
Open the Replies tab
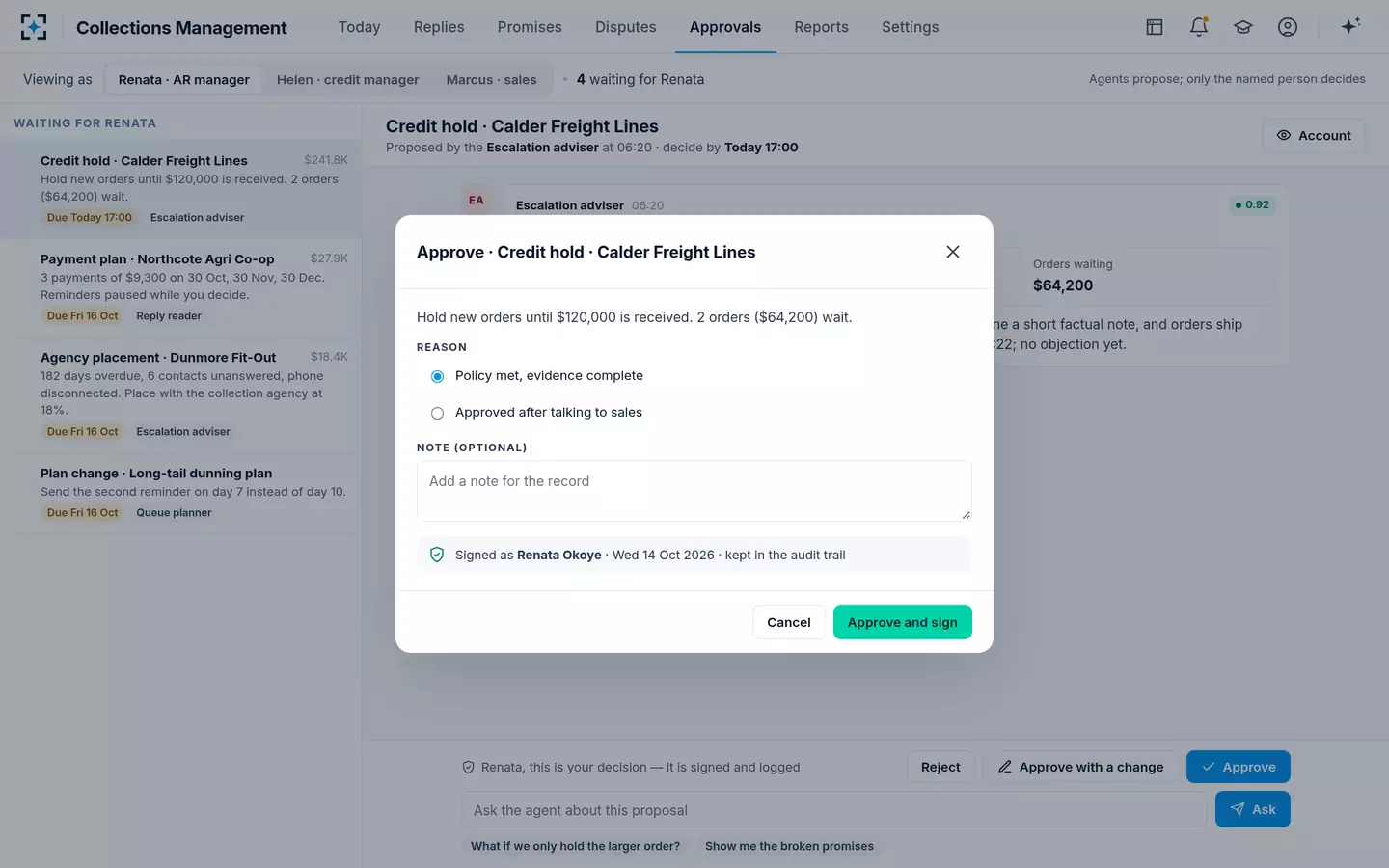[439, 27]
